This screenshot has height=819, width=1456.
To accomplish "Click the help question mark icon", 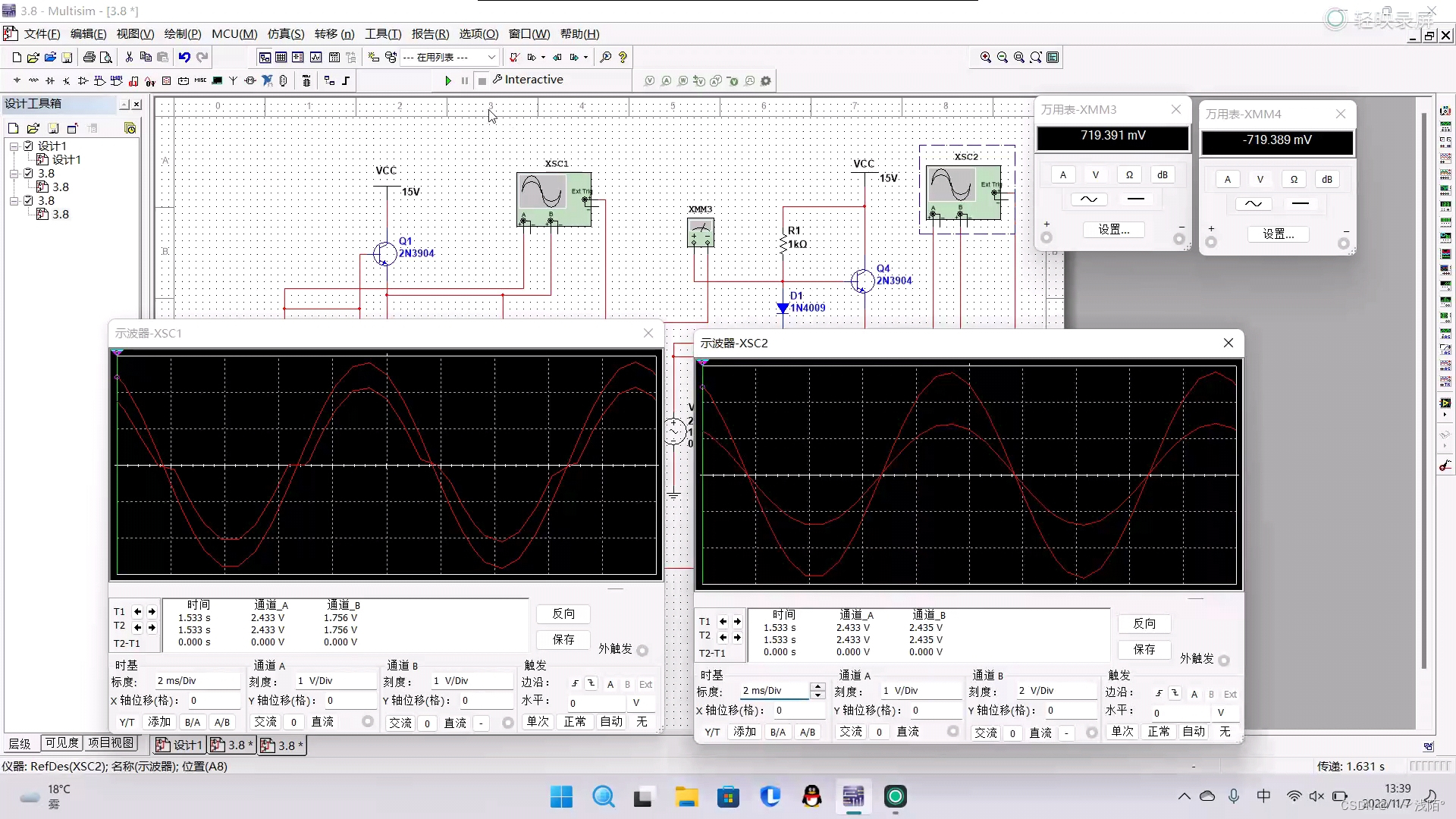I will pos(623,57).
